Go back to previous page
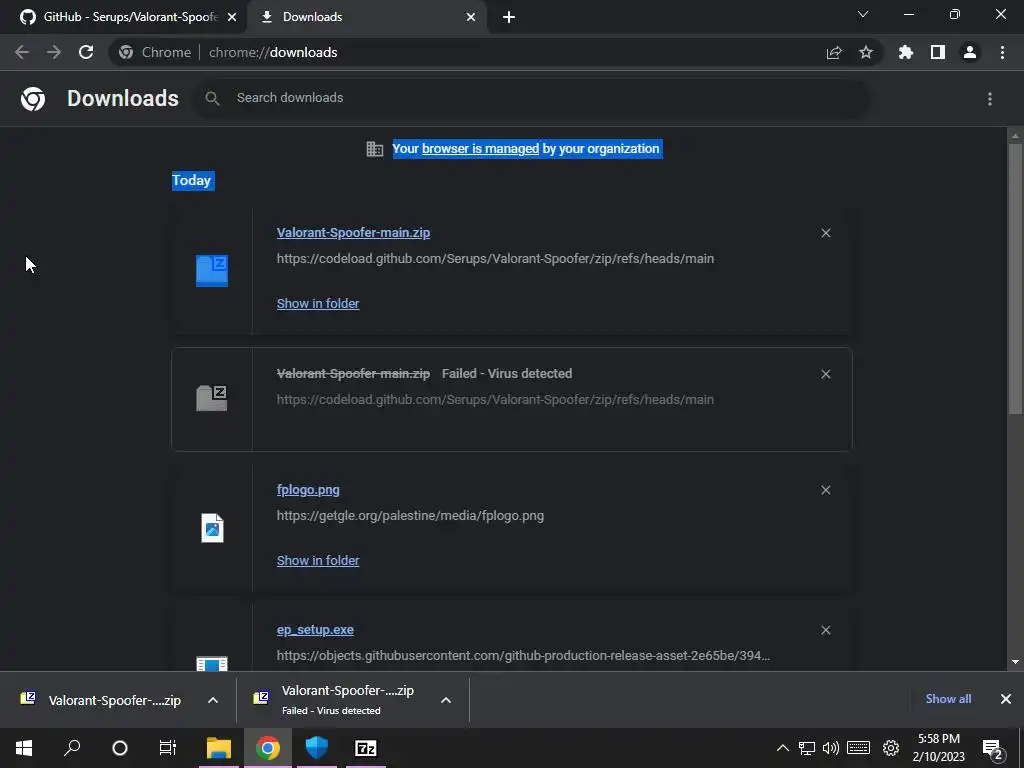 click(22, 52)
